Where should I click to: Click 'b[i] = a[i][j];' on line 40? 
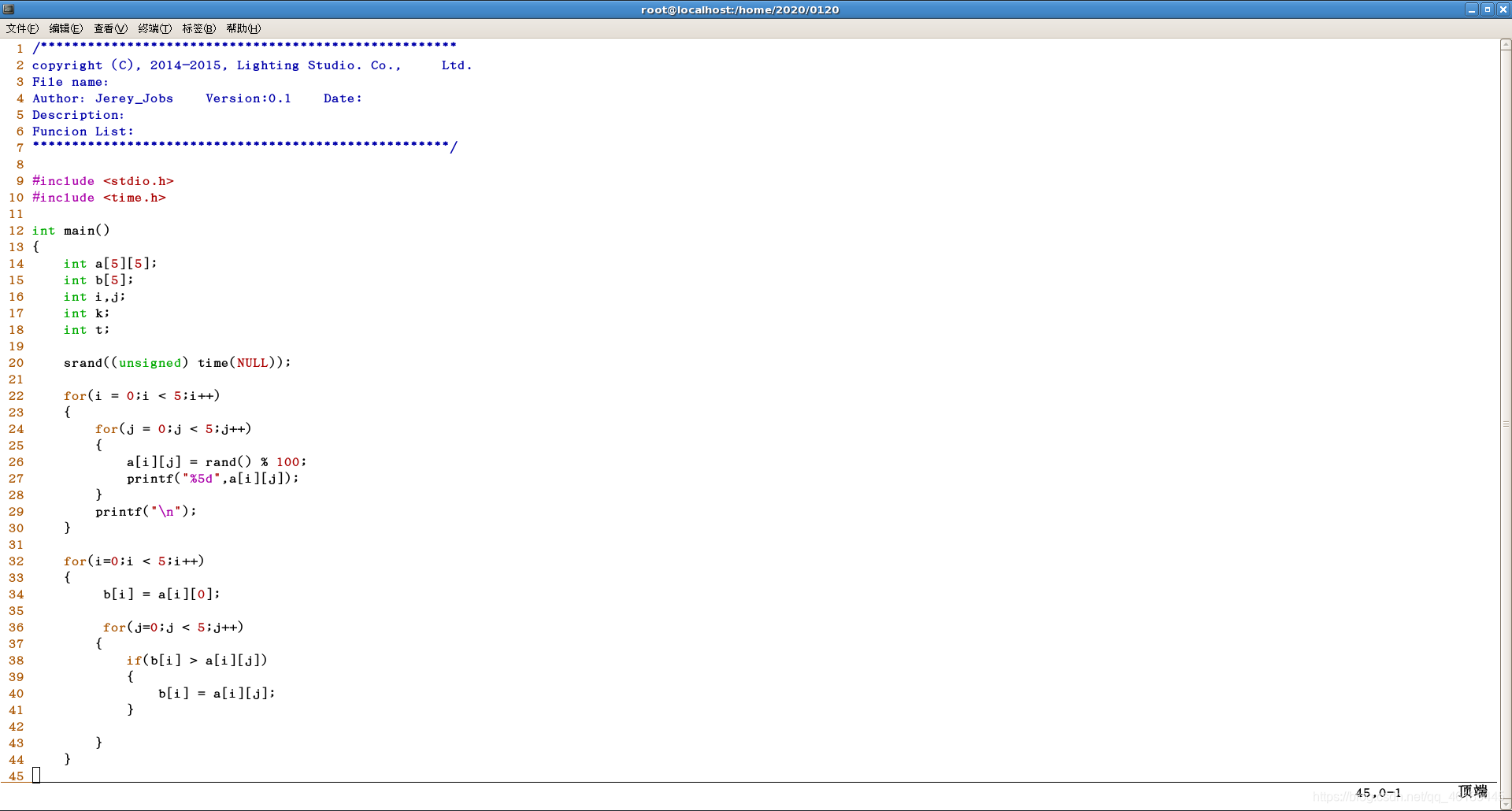pyautogui.click(x=217, y=694)
